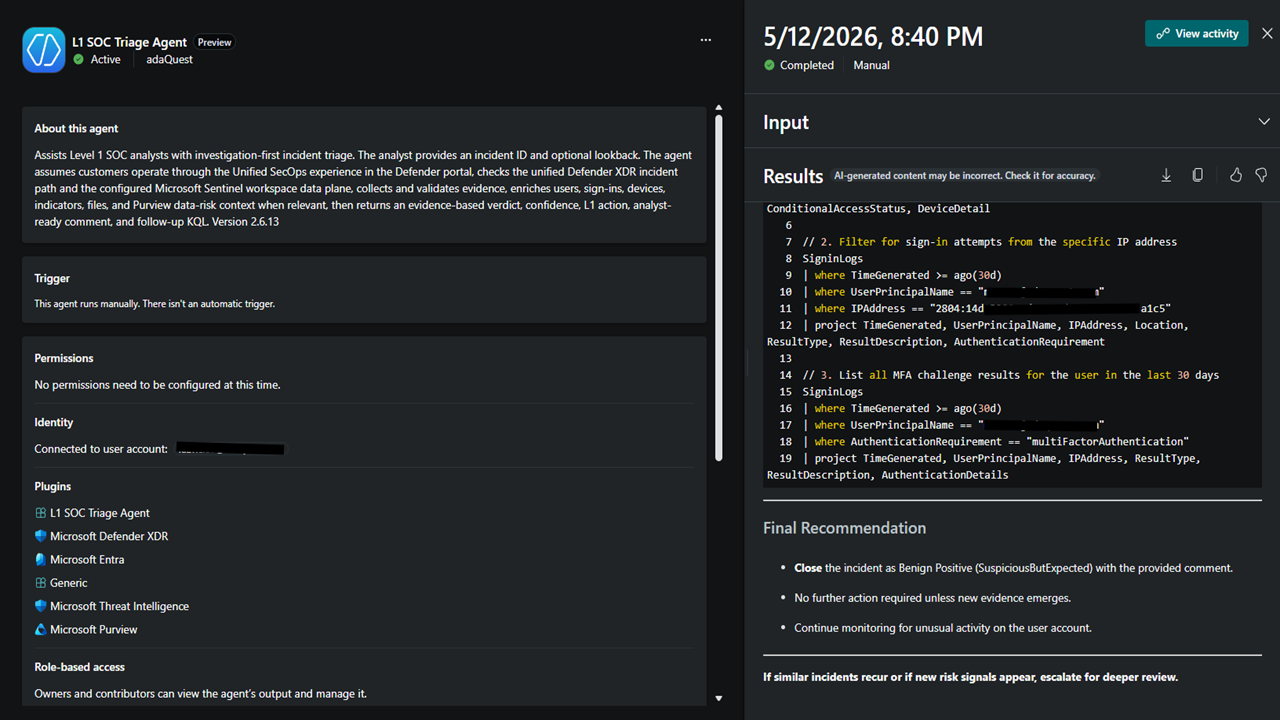Copy the results to clipboard
This screenshot has height=720, width=1280.
point(1198,175)
